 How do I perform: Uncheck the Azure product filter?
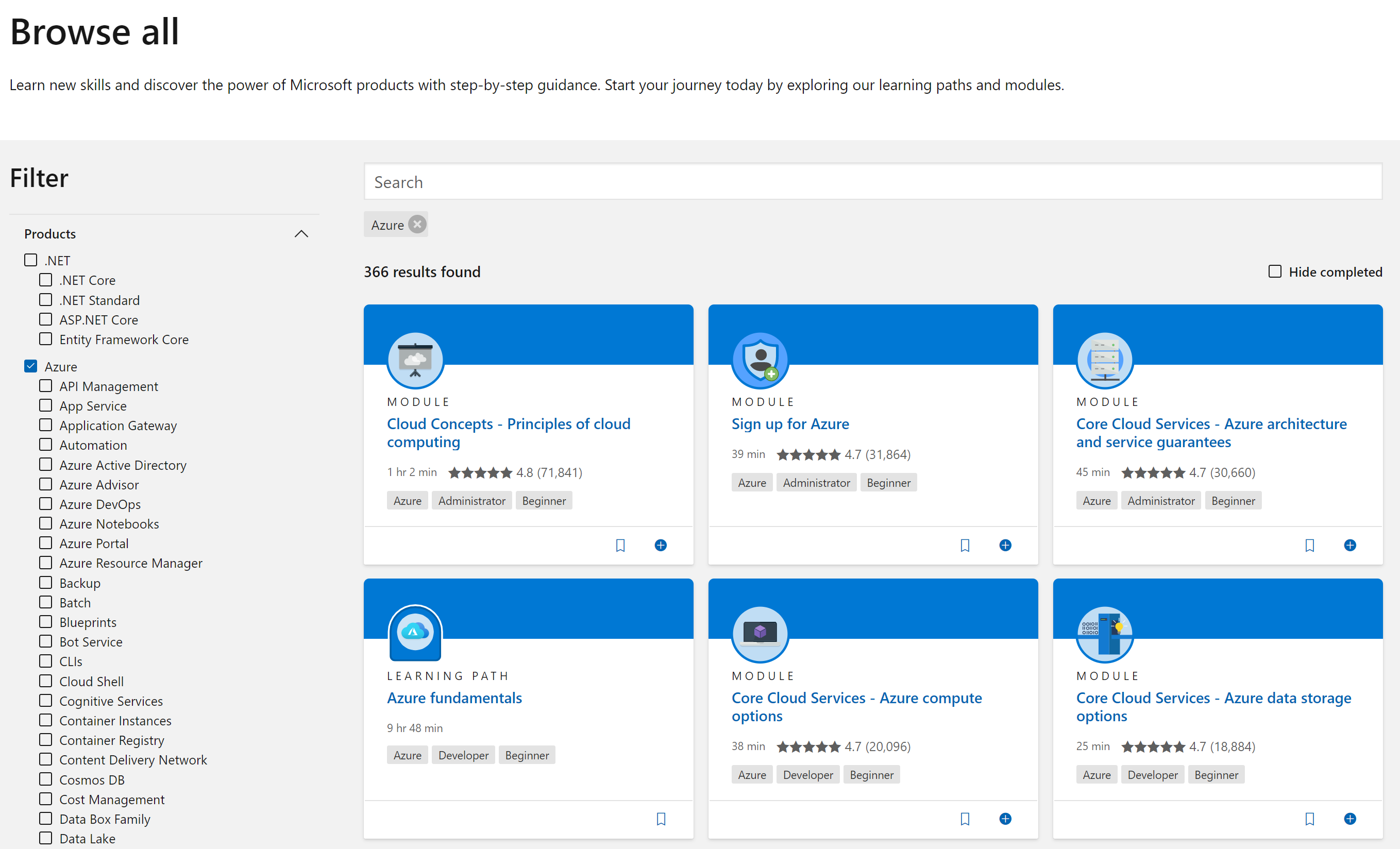[31, 366]
